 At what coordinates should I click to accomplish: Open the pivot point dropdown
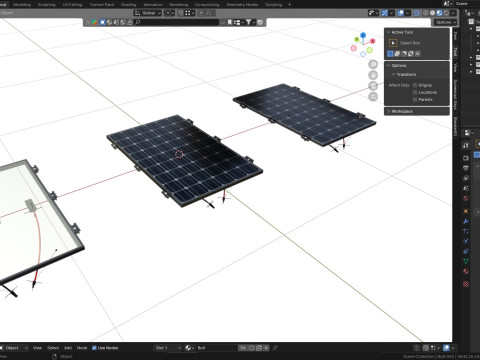point(169,13)
